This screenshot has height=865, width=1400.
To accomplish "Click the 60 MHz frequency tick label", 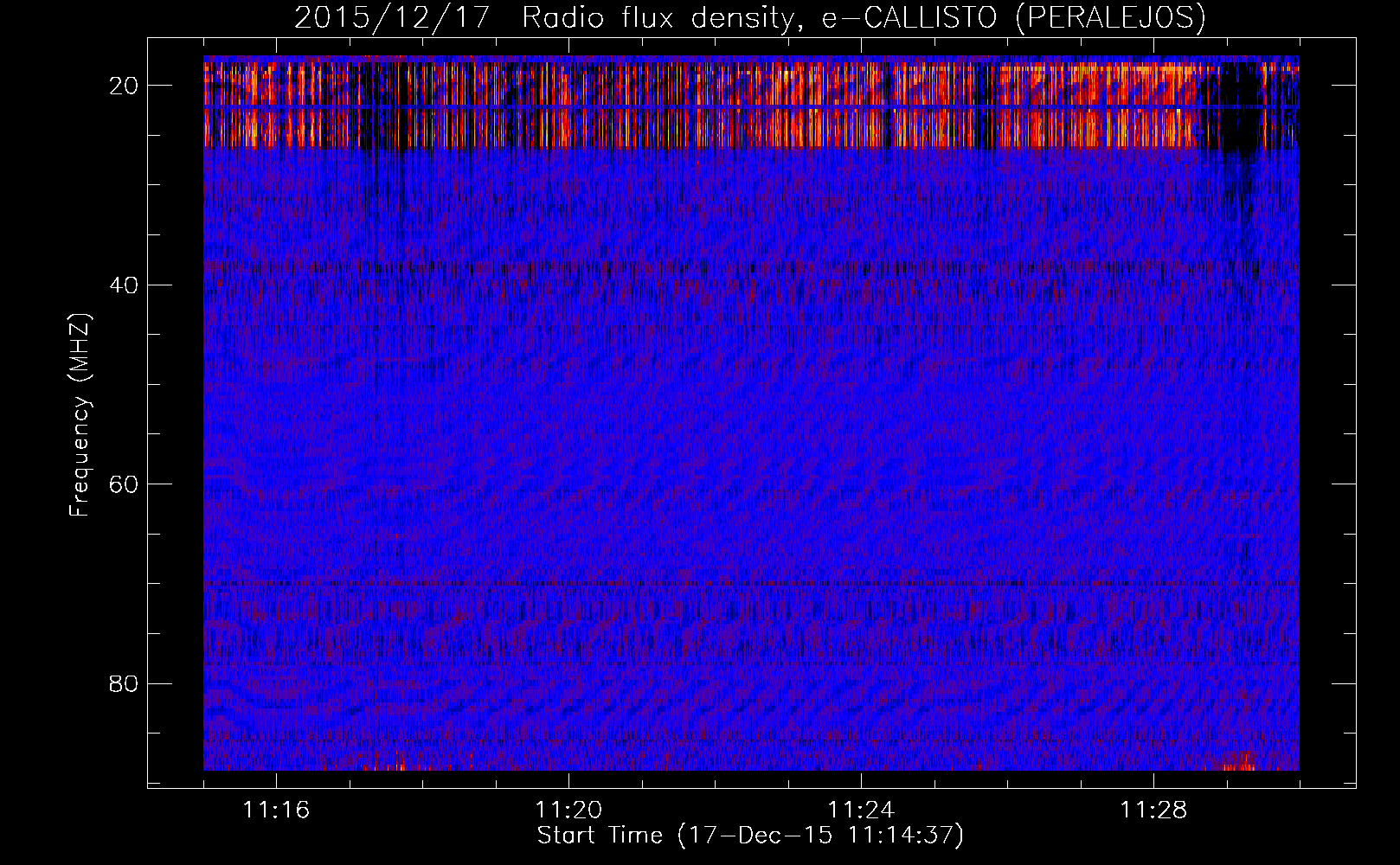I will [124, 484].
